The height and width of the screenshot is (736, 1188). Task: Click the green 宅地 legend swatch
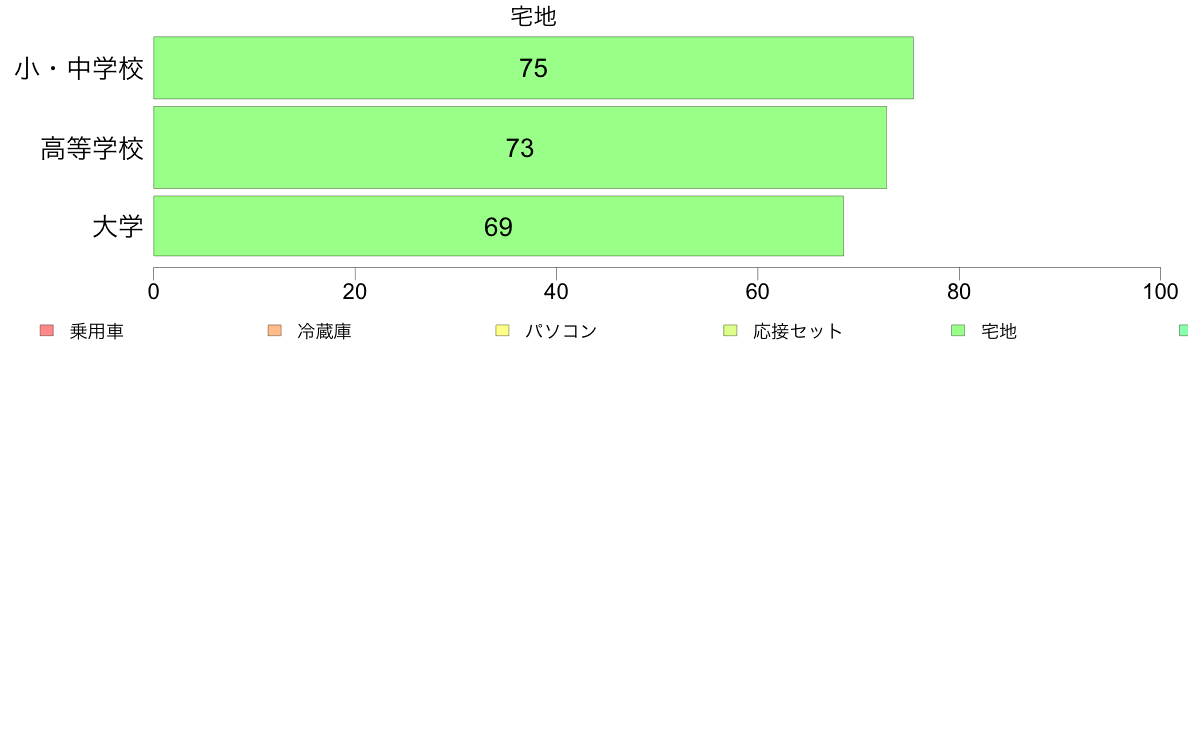(x=958, y=330)
